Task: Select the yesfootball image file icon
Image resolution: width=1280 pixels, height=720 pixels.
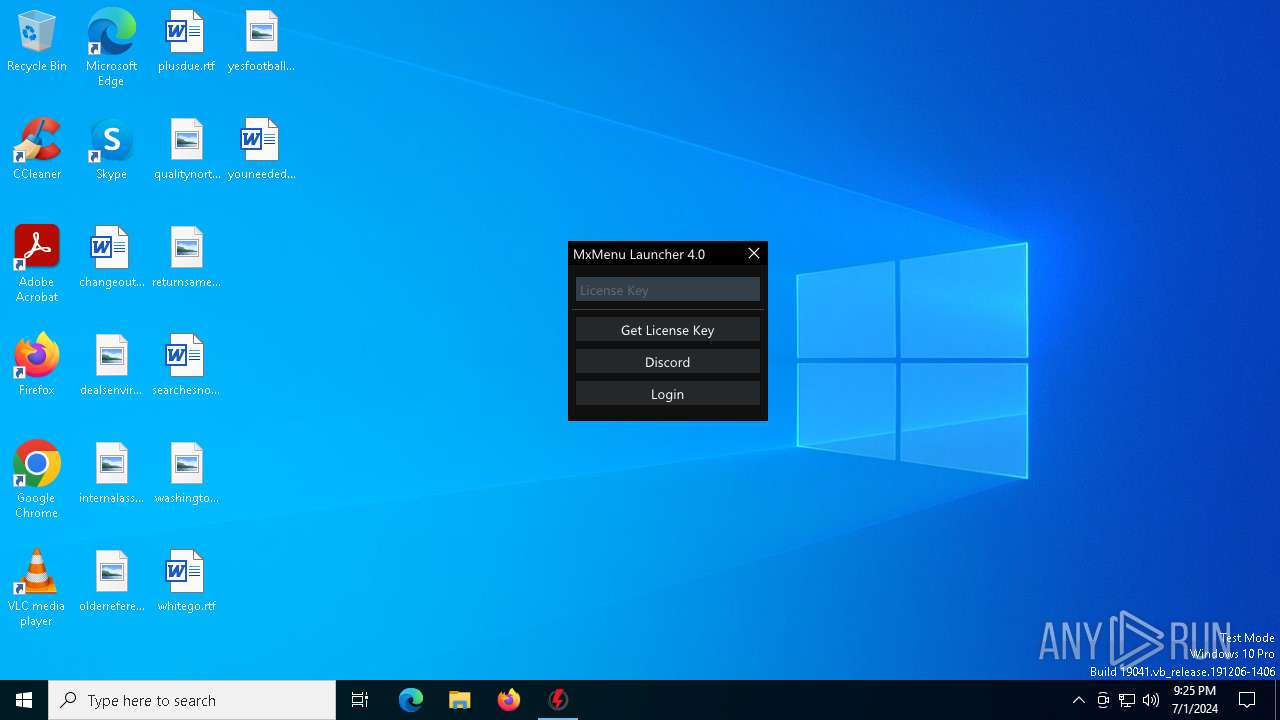Action: (261, 42)
